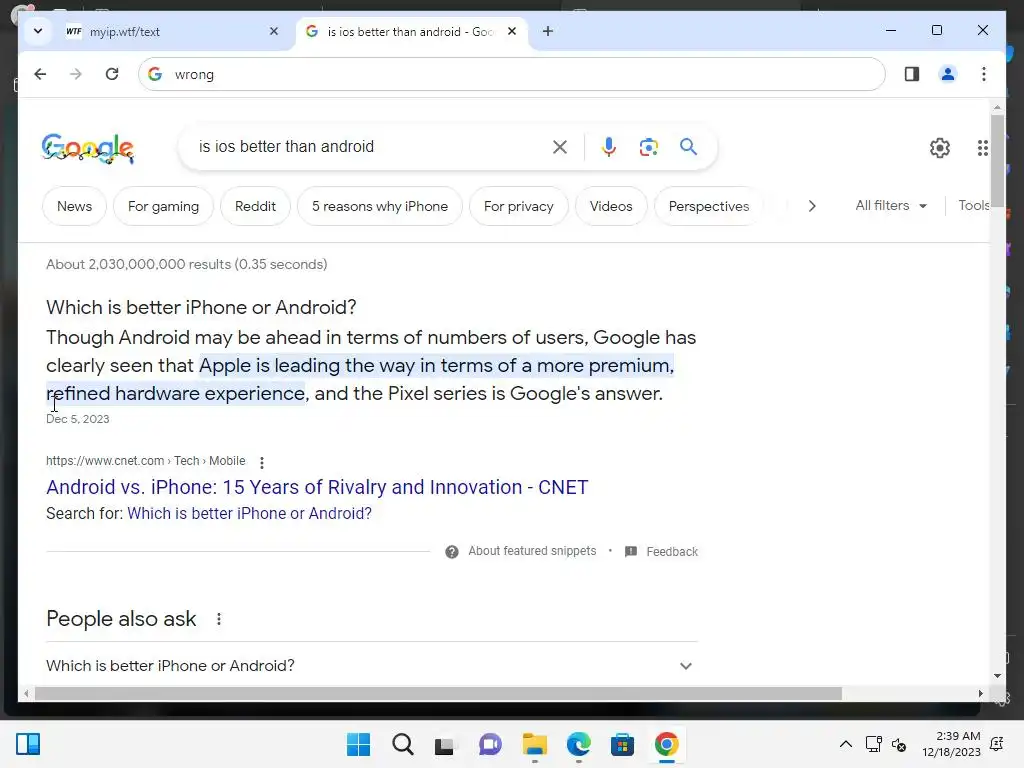Viewport: 1024px width, 768px height.
Task: Select the '5 reasons why iPhone' chip
Action: [x=379, y=206]
